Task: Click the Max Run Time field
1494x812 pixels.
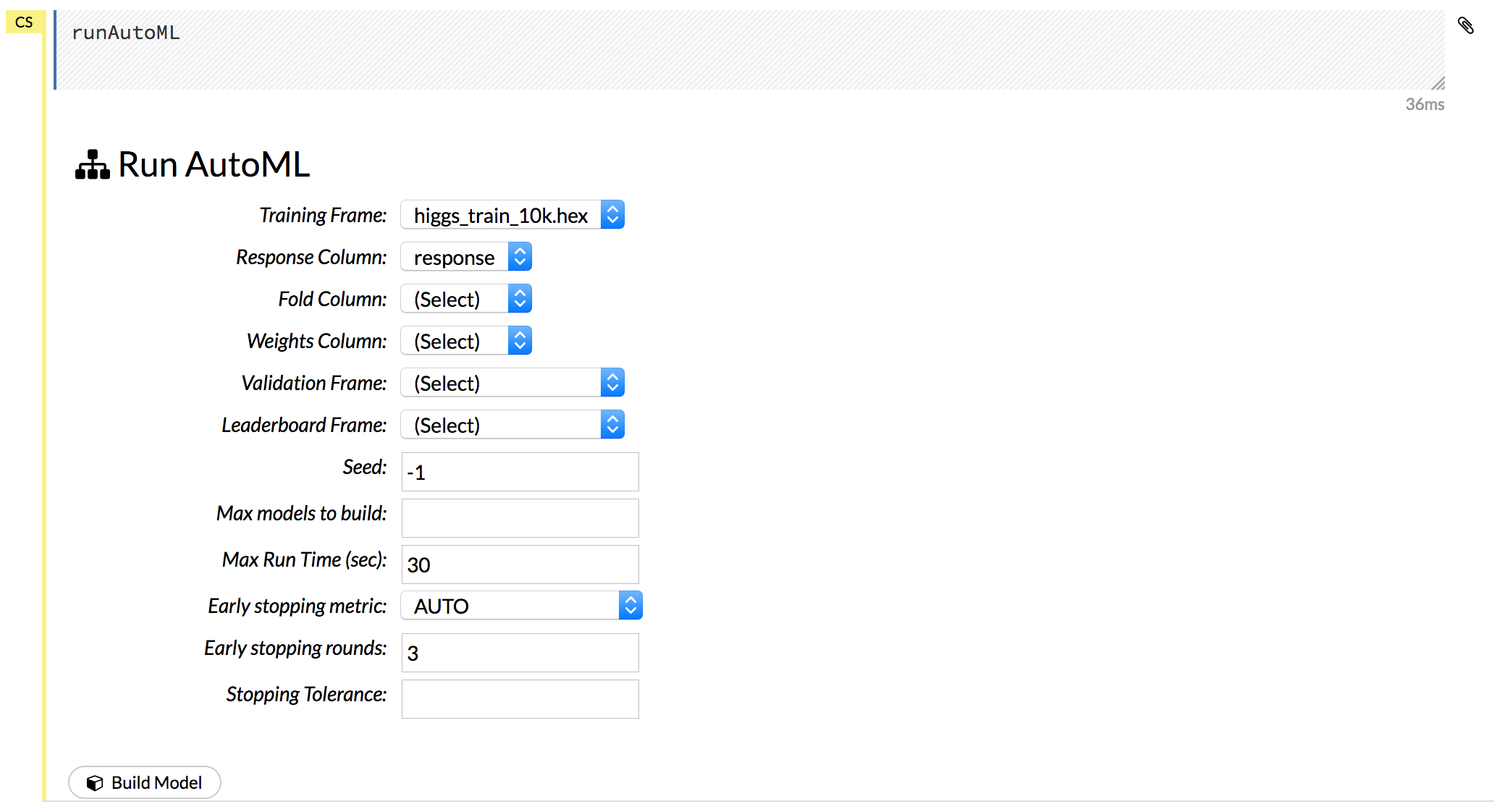Action: click(519, 564)
